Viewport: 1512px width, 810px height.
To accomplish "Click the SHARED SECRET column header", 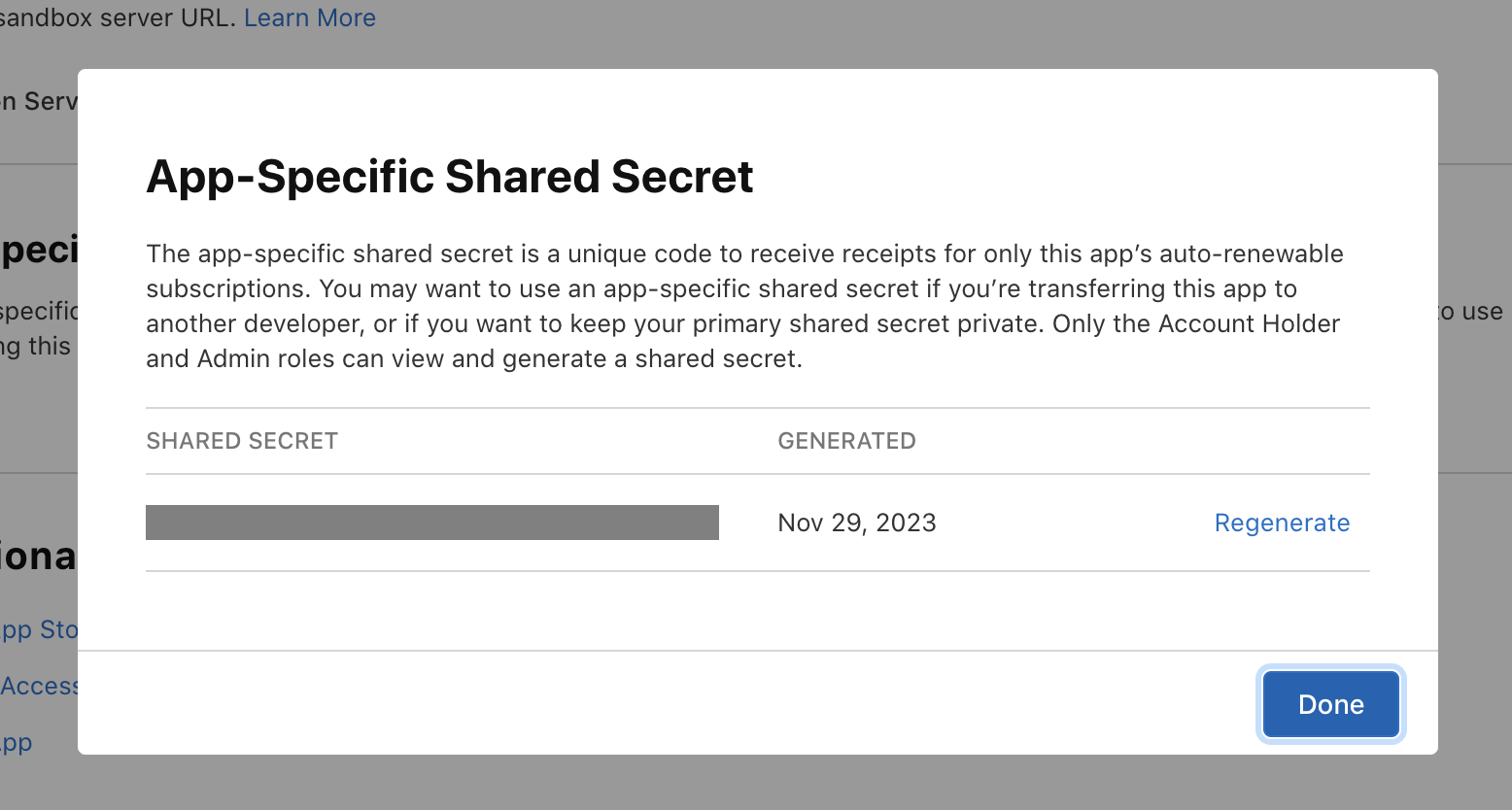I will coord(242,441).
